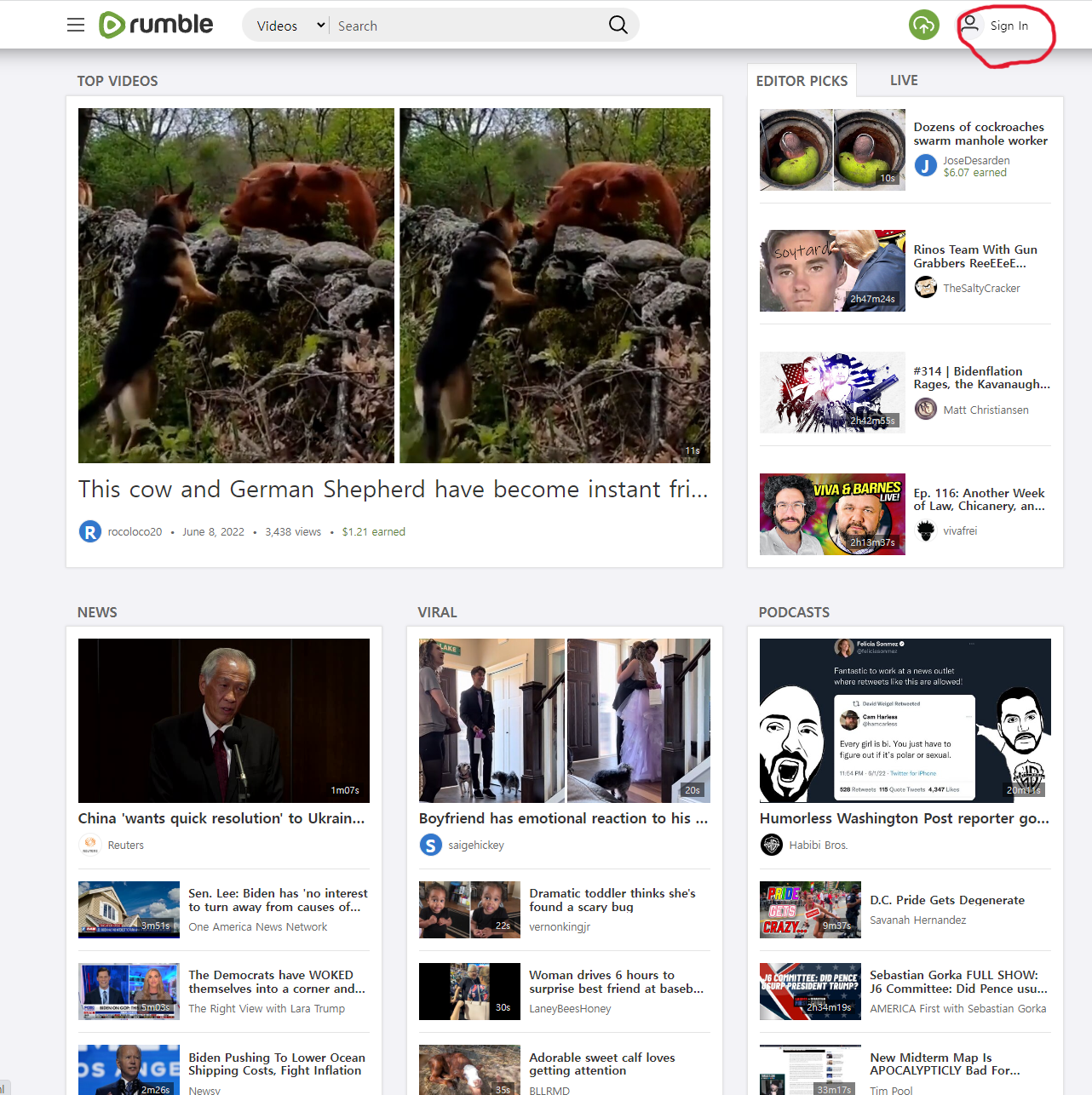Open '#314 | Bidenflation Rages' title
The height and width of the screenshot is (1095, 1092).
tap(982, 377)
